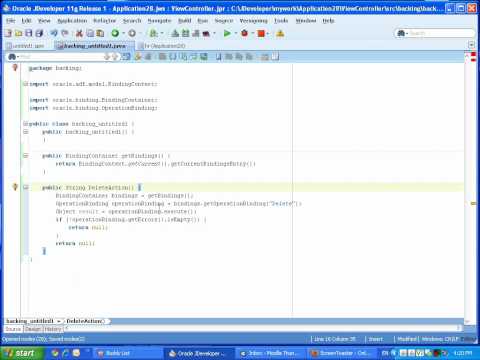Collapse the getBindings method fold
The width and height of the screenshot is (480, 360).
(25, 156)
